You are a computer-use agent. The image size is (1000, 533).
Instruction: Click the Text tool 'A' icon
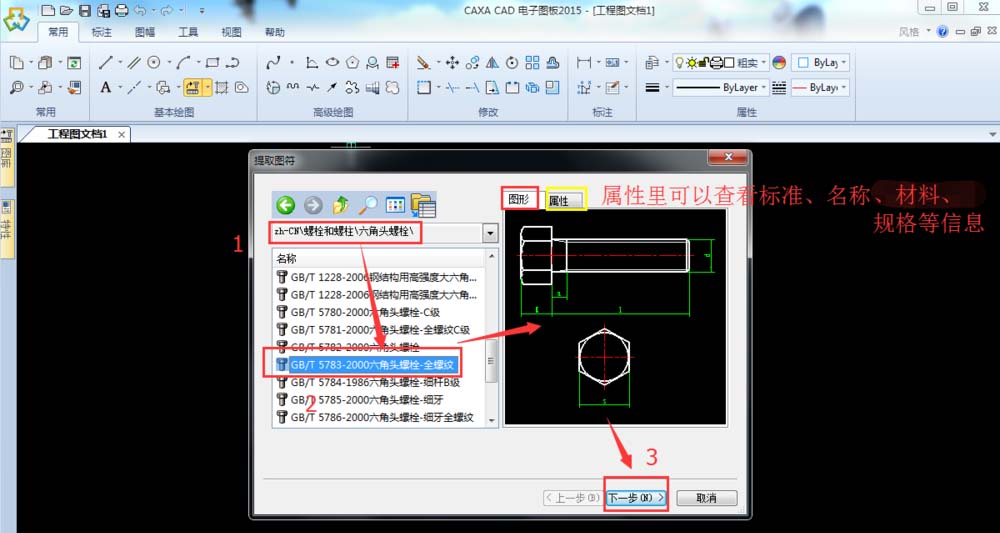click(x=106, y=87)
